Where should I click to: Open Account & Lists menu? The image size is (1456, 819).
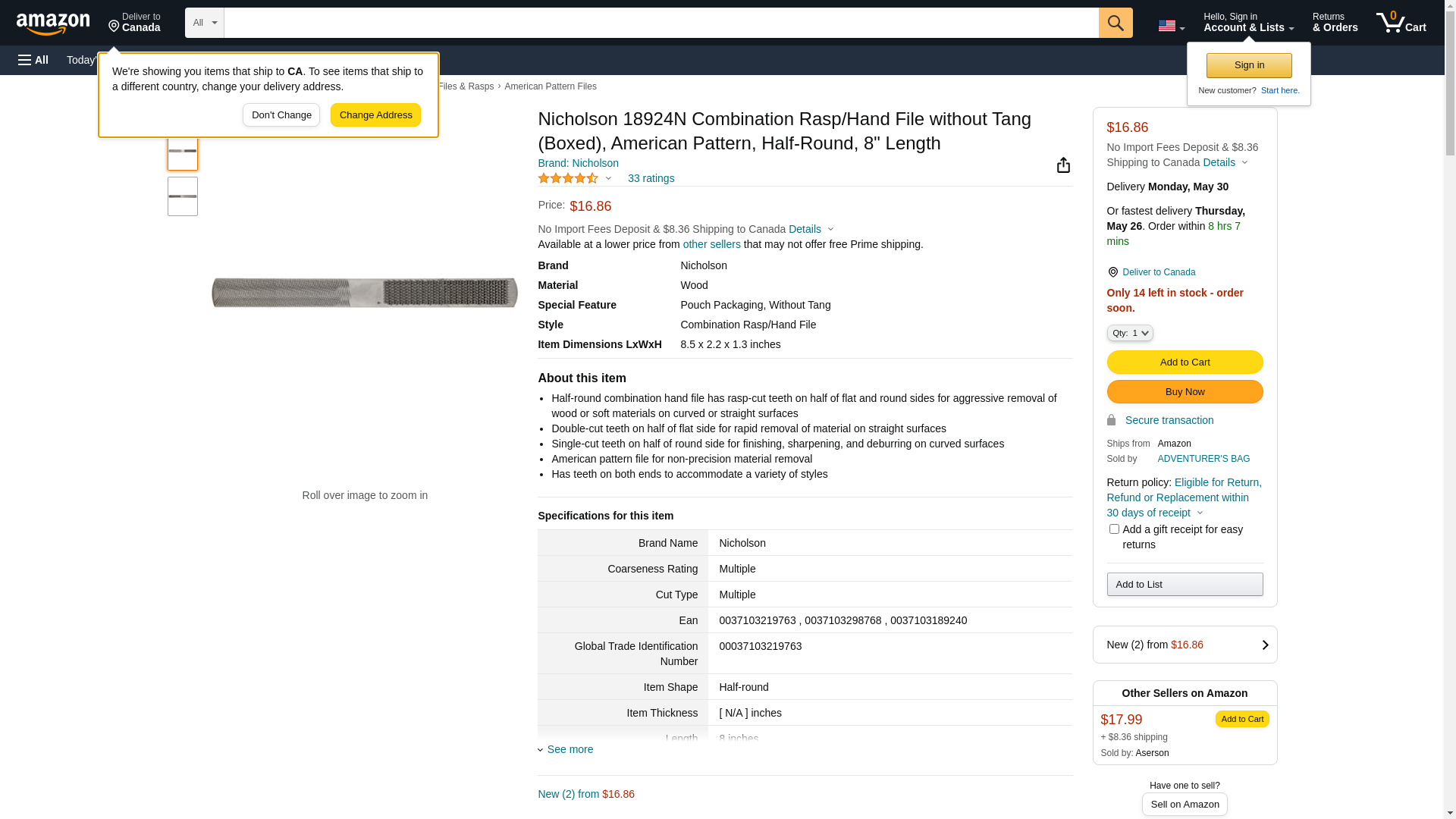1248,23
